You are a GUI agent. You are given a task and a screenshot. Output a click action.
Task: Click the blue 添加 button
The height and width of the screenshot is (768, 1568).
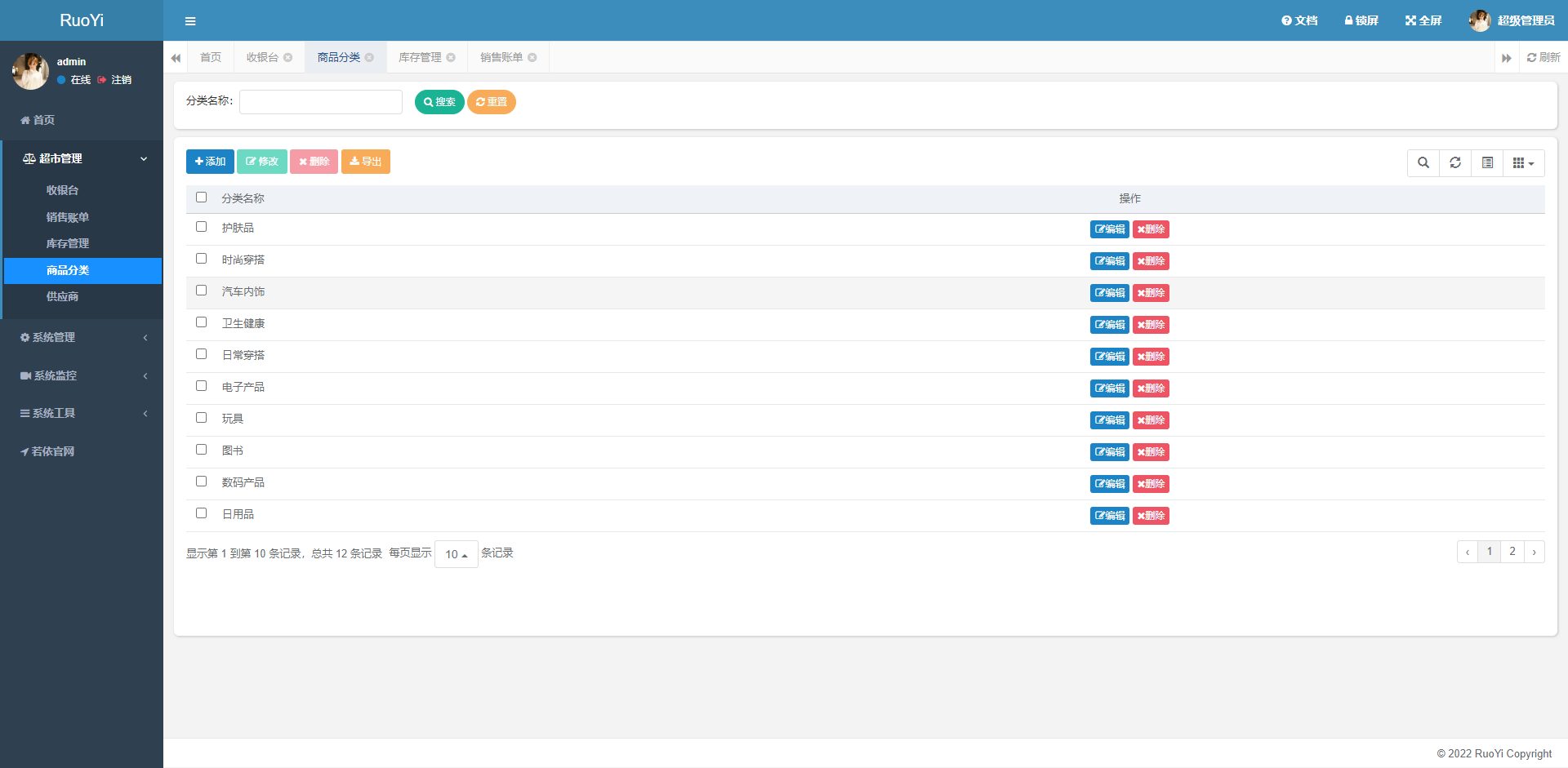click(210, 162)
